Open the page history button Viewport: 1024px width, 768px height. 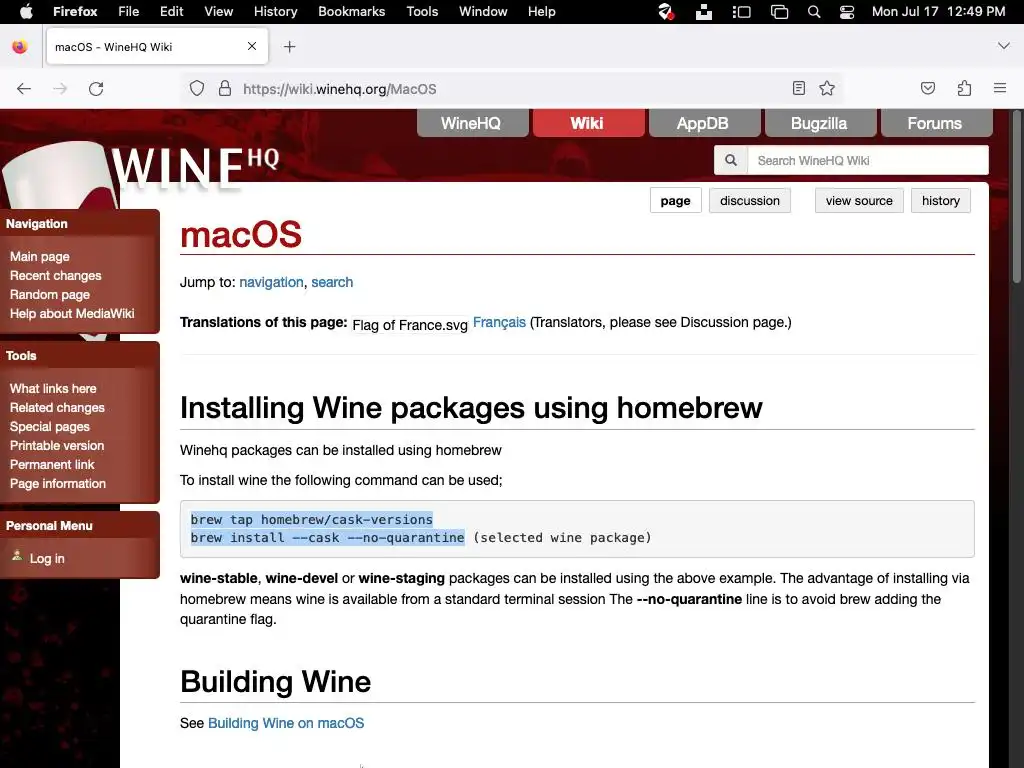(x=940, y=200)
